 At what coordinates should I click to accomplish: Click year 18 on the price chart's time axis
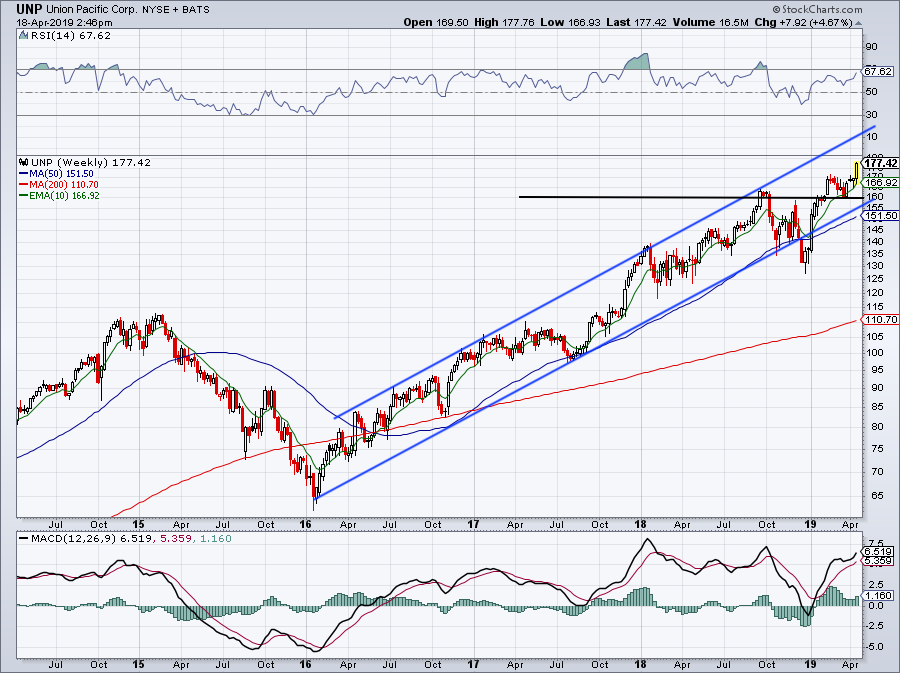click(640, 524)
